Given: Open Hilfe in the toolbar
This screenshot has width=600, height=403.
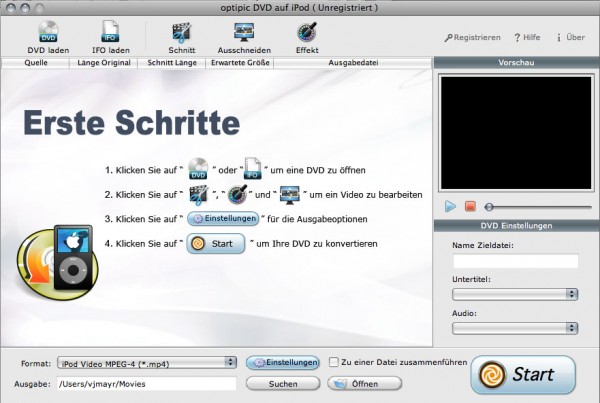Looking at the screenshot, I should pos(527,38).
